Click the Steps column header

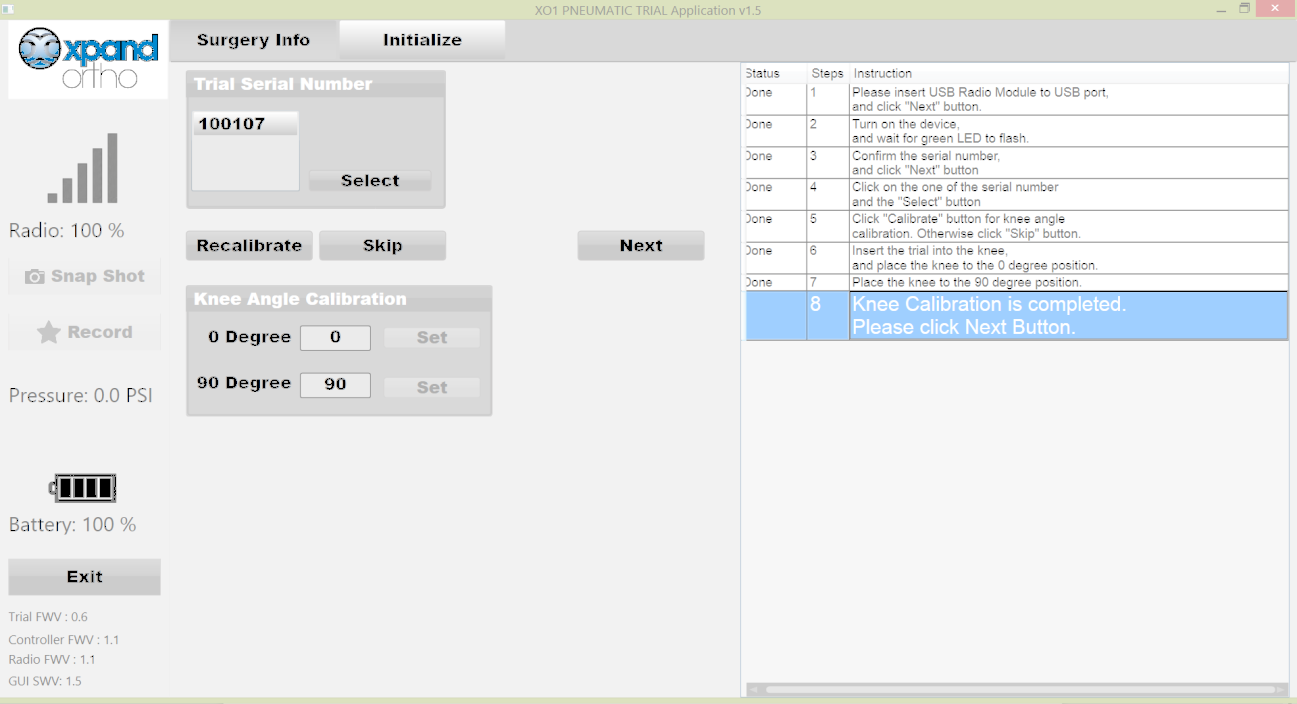[x=828, y=73]
